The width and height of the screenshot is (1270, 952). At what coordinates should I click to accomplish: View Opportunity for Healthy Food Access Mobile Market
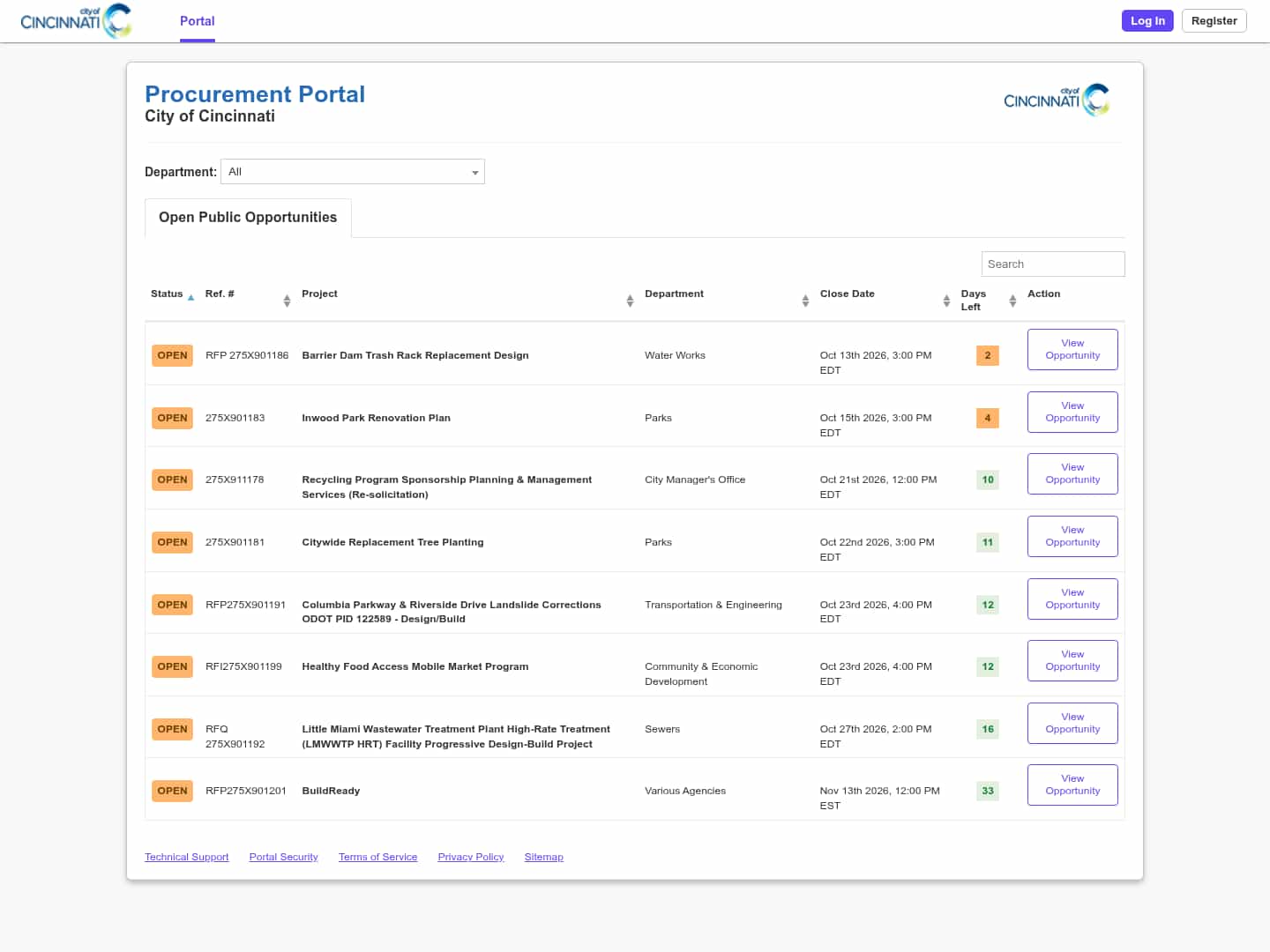(x=1072, y=660)
